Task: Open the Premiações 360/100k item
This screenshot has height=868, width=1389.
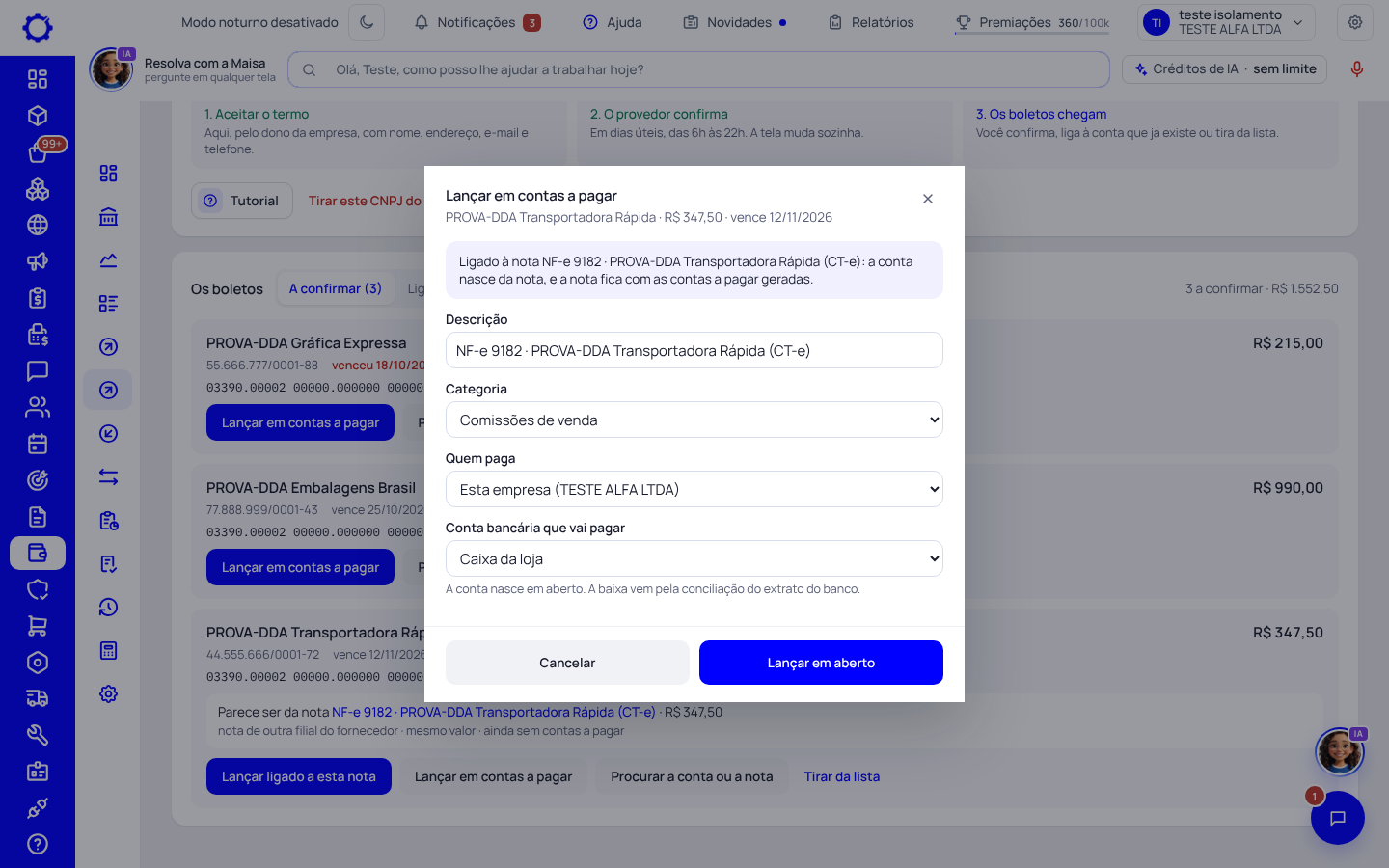Action: 1032,22
